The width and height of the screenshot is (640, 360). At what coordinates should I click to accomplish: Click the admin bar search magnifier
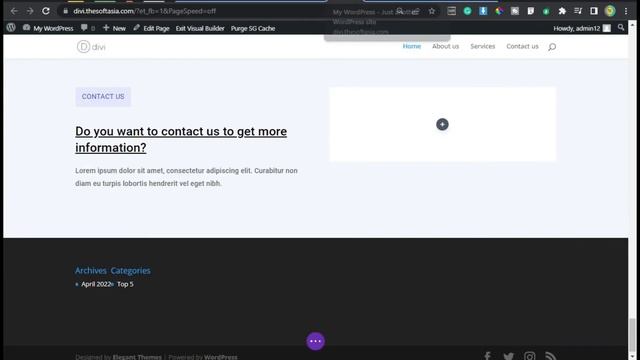(621, 28)
